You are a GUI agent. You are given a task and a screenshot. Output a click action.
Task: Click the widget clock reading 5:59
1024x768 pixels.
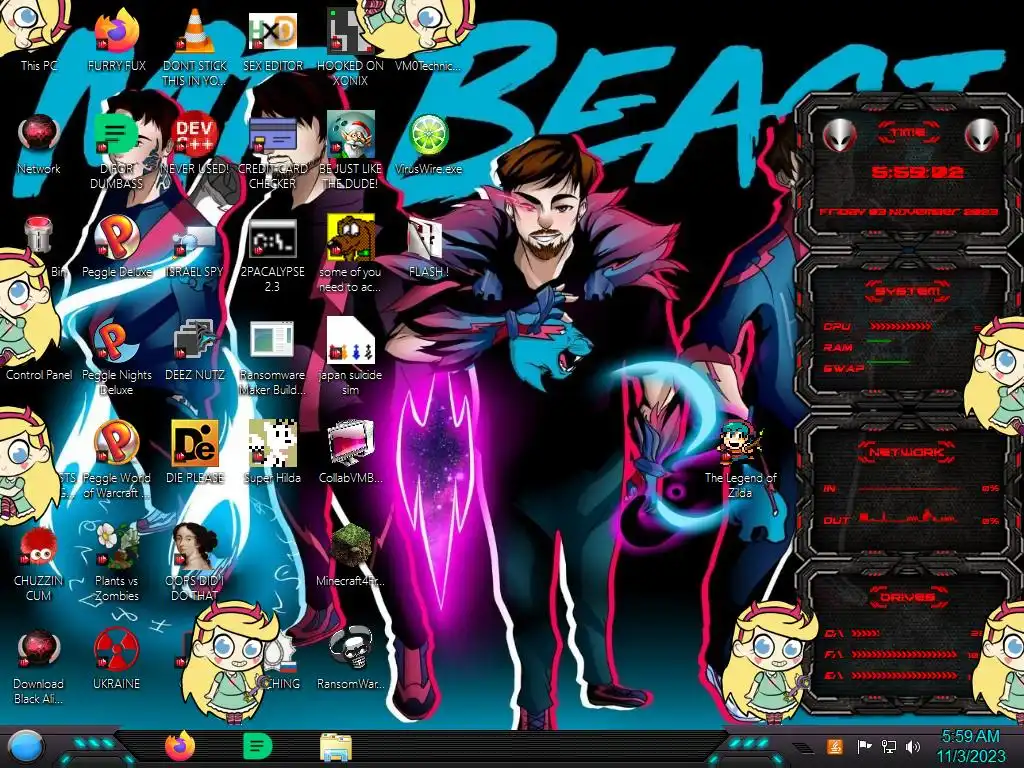coord(917,172)
